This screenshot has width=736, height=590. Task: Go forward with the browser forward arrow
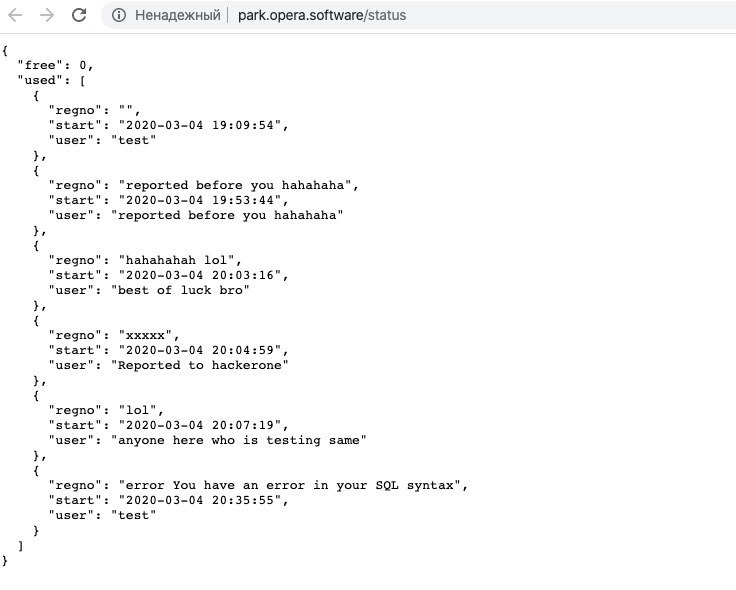47,15
